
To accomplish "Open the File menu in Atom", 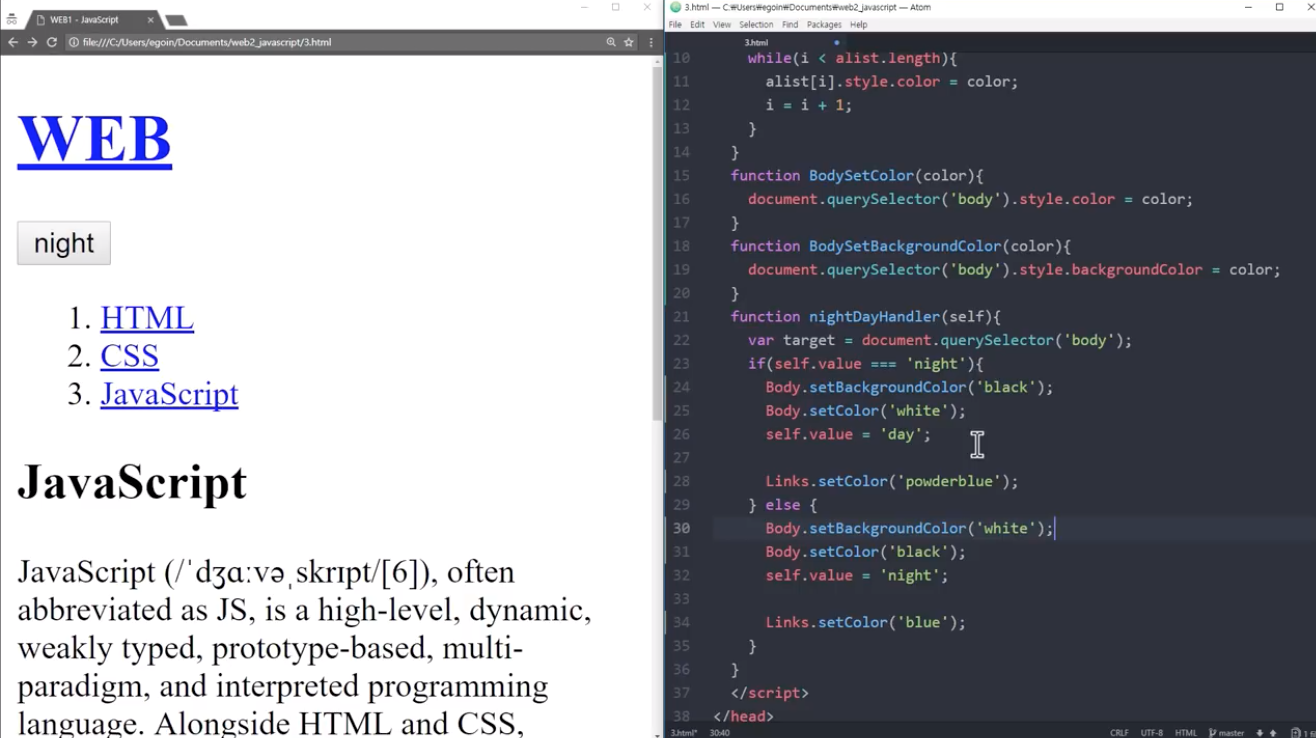I will [675, 24].
